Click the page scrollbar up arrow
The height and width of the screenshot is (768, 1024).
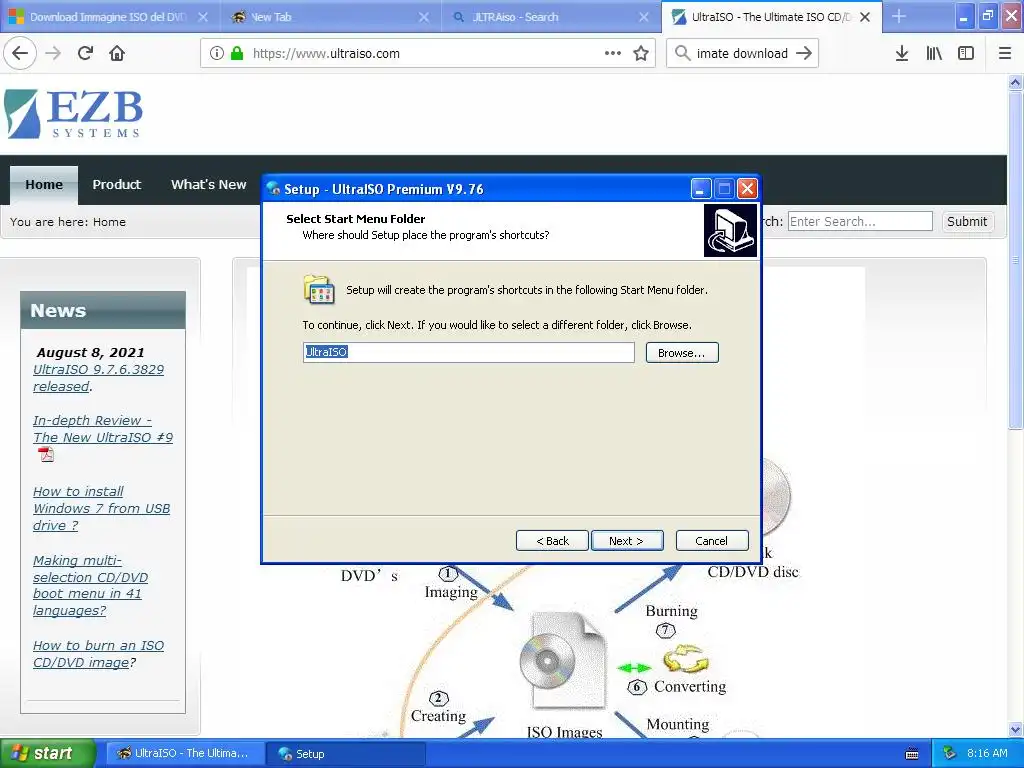(x=1015, y=82)
